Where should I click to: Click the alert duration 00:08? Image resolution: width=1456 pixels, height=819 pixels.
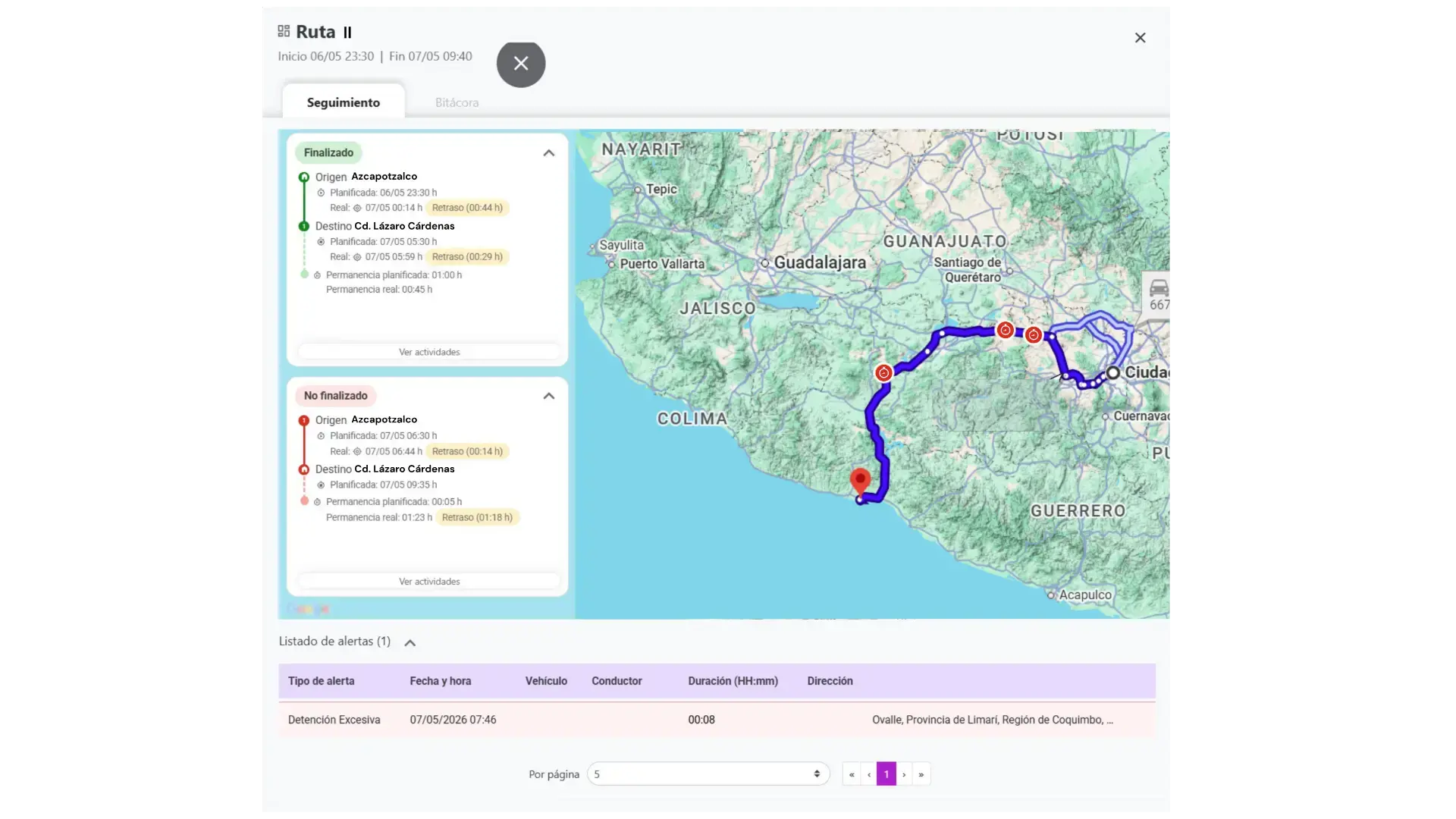click(x=701, y=720)
